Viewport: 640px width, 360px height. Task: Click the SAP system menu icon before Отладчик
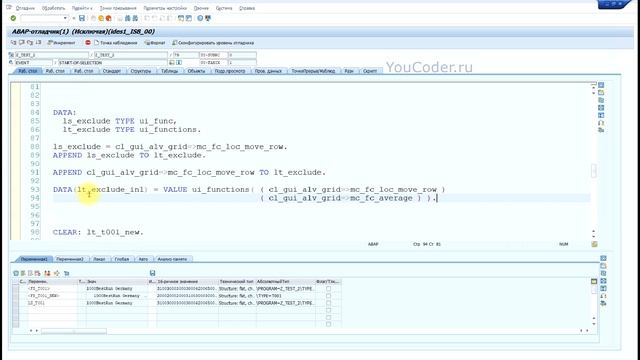point(9,8)
